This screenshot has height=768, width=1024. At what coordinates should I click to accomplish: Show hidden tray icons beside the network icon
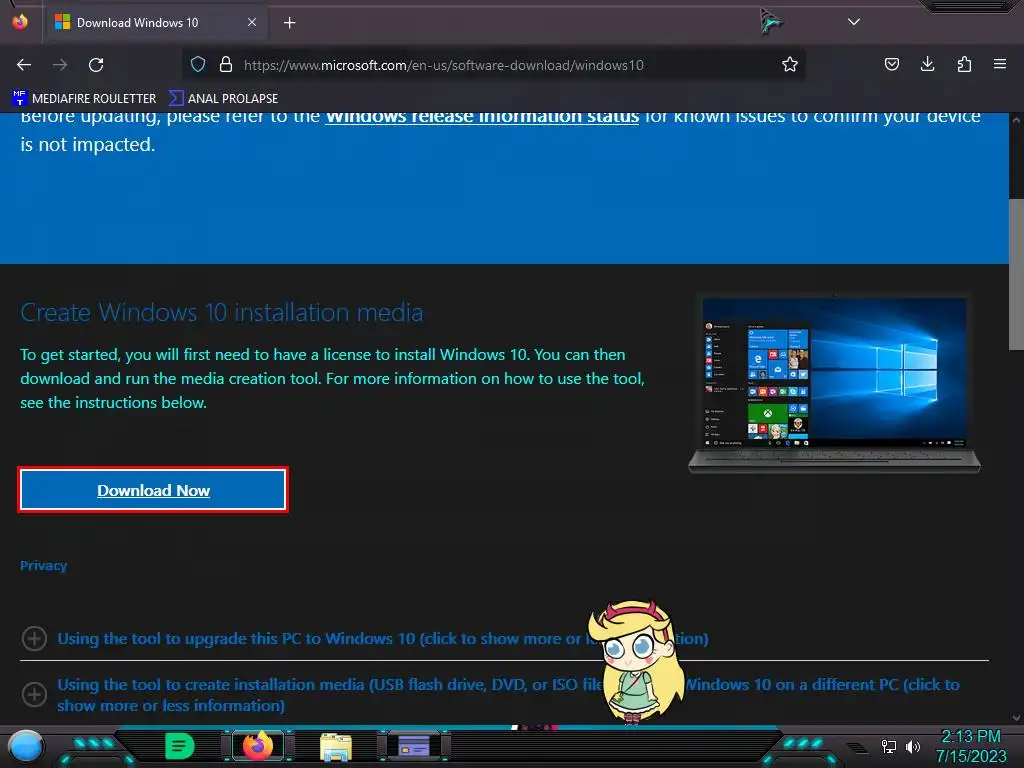[857, 747]
